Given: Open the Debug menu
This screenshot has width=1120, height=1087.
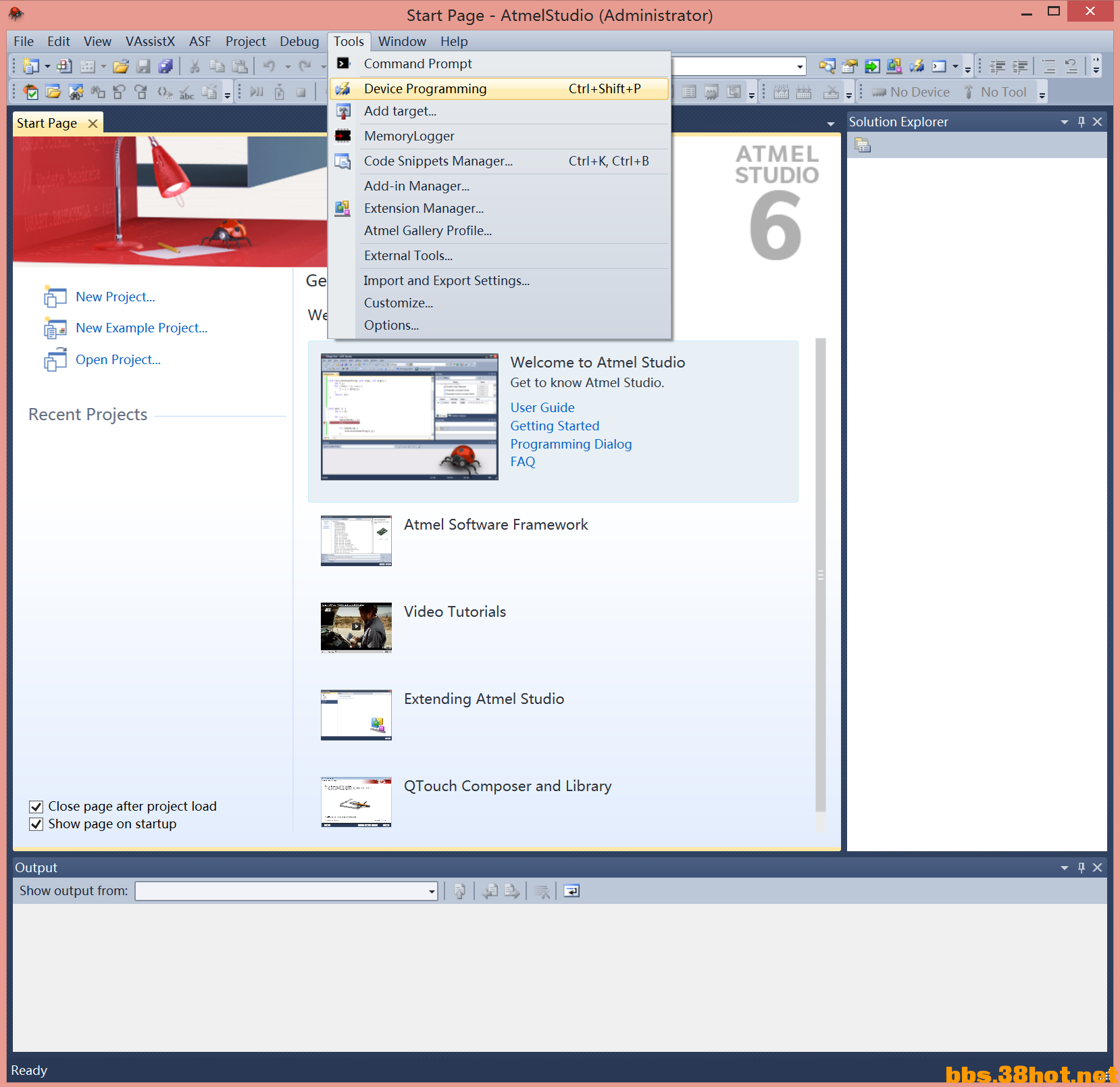Looking at the screenshot, I should click(299, 42).
